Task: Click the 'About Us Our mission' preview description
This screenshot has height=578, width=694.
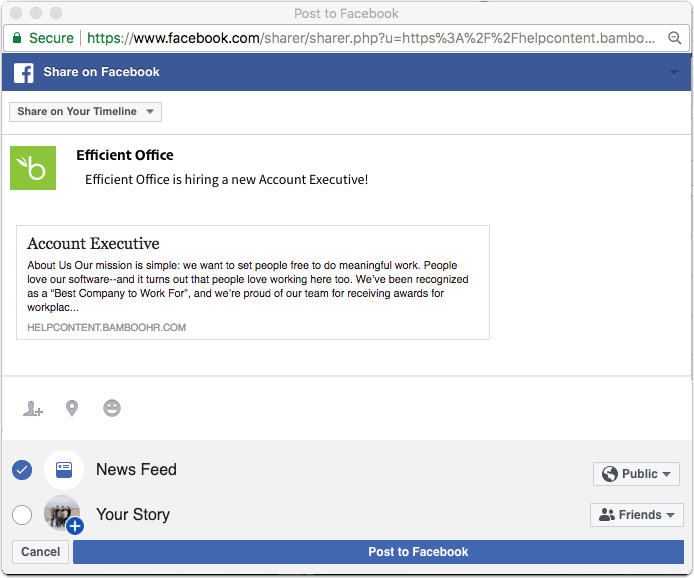Action: (x=248, y=286)
